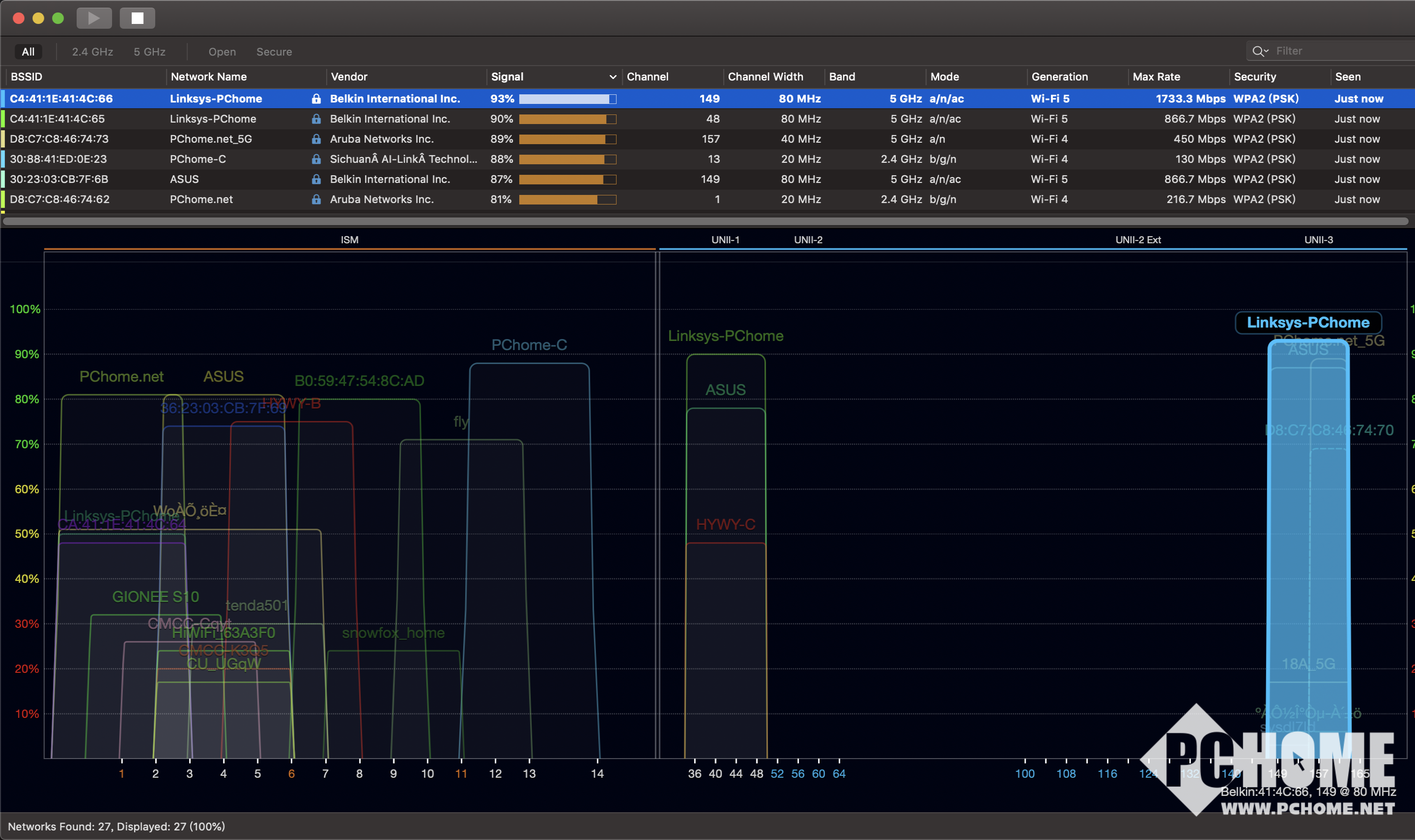Stop scanning with the stop button
The width and height of the screenshot is (1415, 840).
tap(137, 18)
